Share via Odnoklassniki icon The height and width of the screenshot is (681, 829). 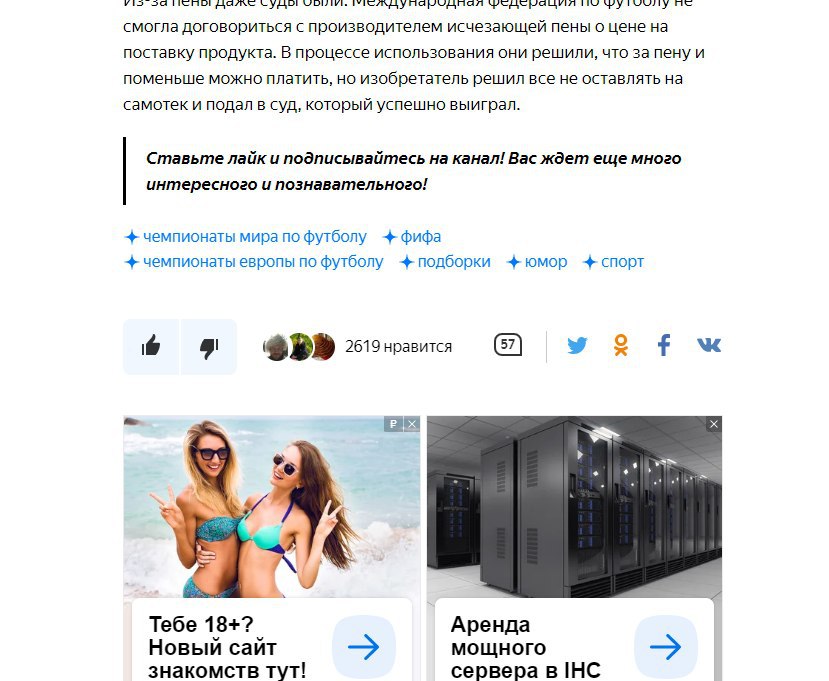tap(621, 345)
